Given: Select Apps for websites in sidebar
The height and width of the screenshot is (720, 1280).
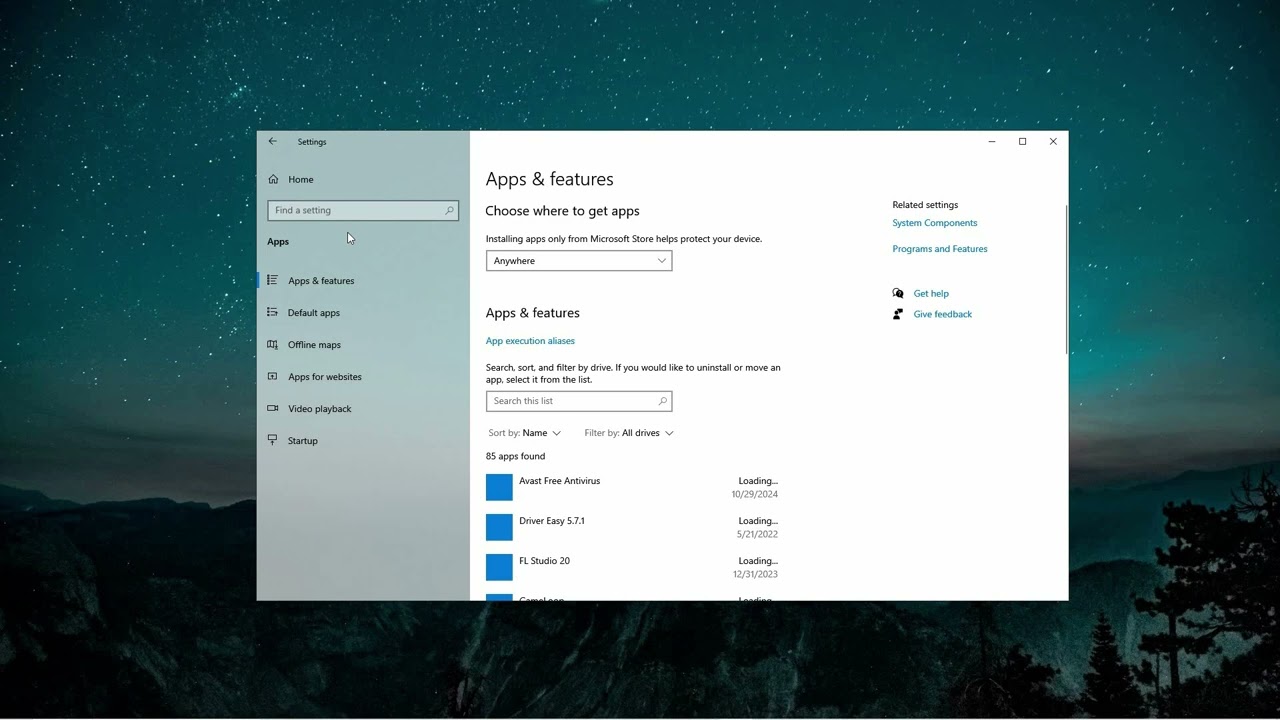Looking at the screenshot, I should [x=325, y=377].
